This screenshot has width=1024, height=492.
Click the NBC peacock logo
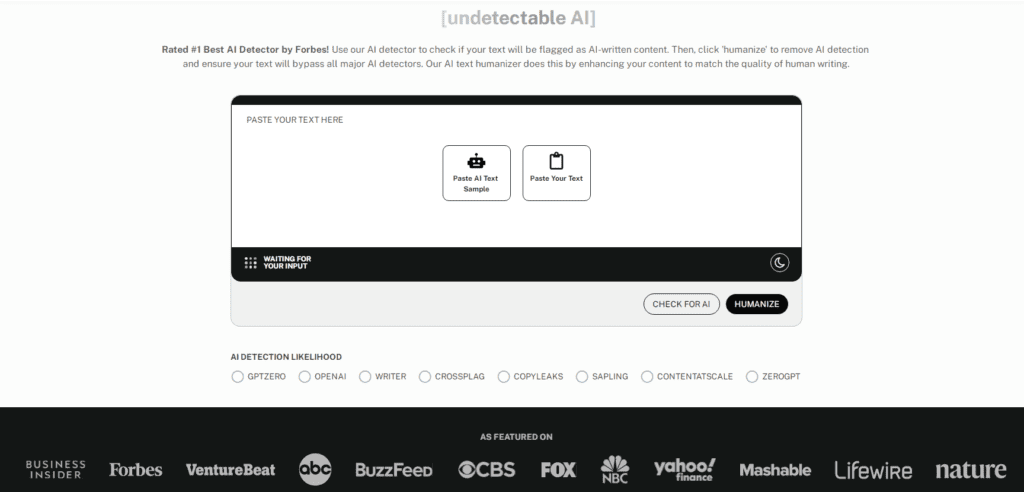(x=615, y=469)
